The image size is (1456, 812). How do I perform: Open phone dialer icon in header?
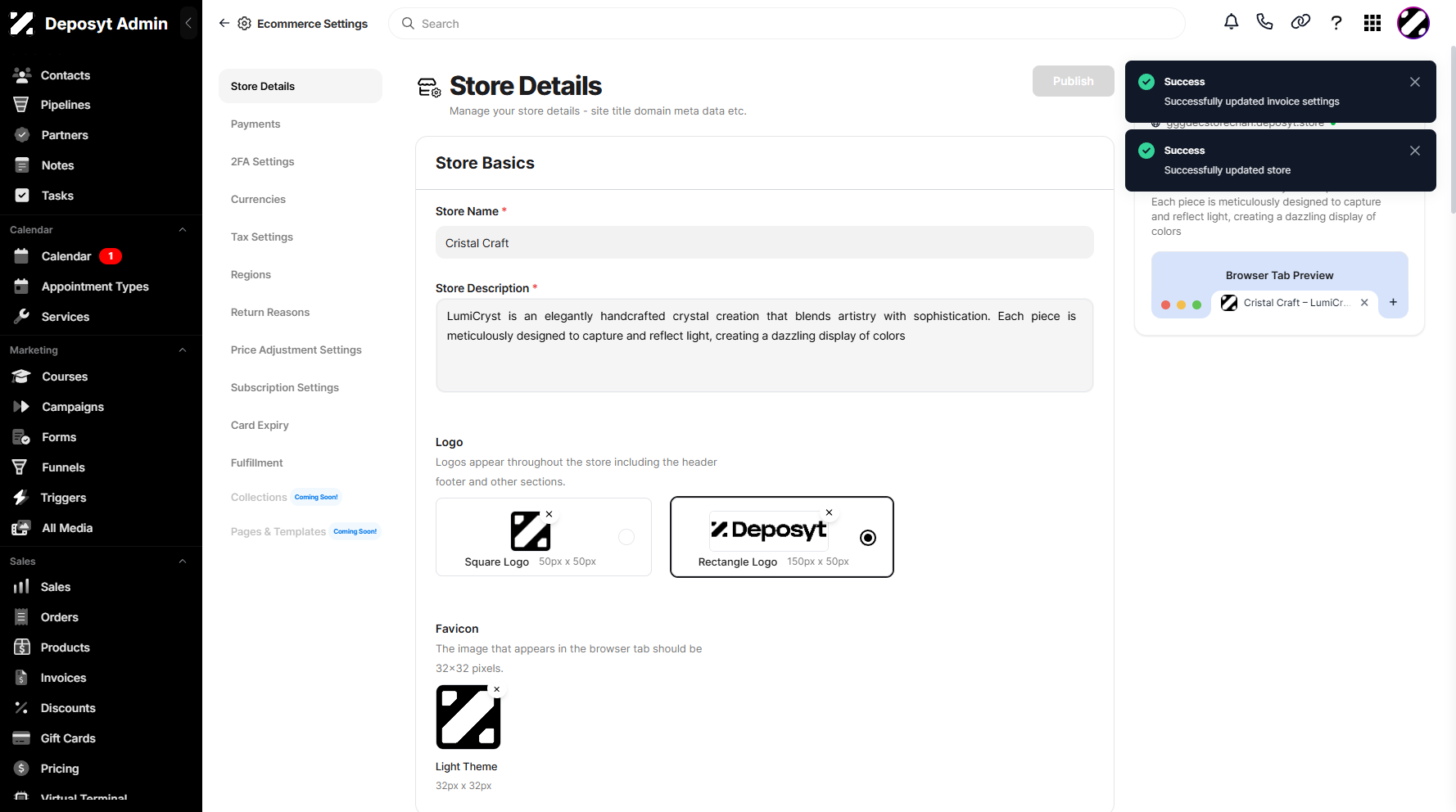point(1265,22)
